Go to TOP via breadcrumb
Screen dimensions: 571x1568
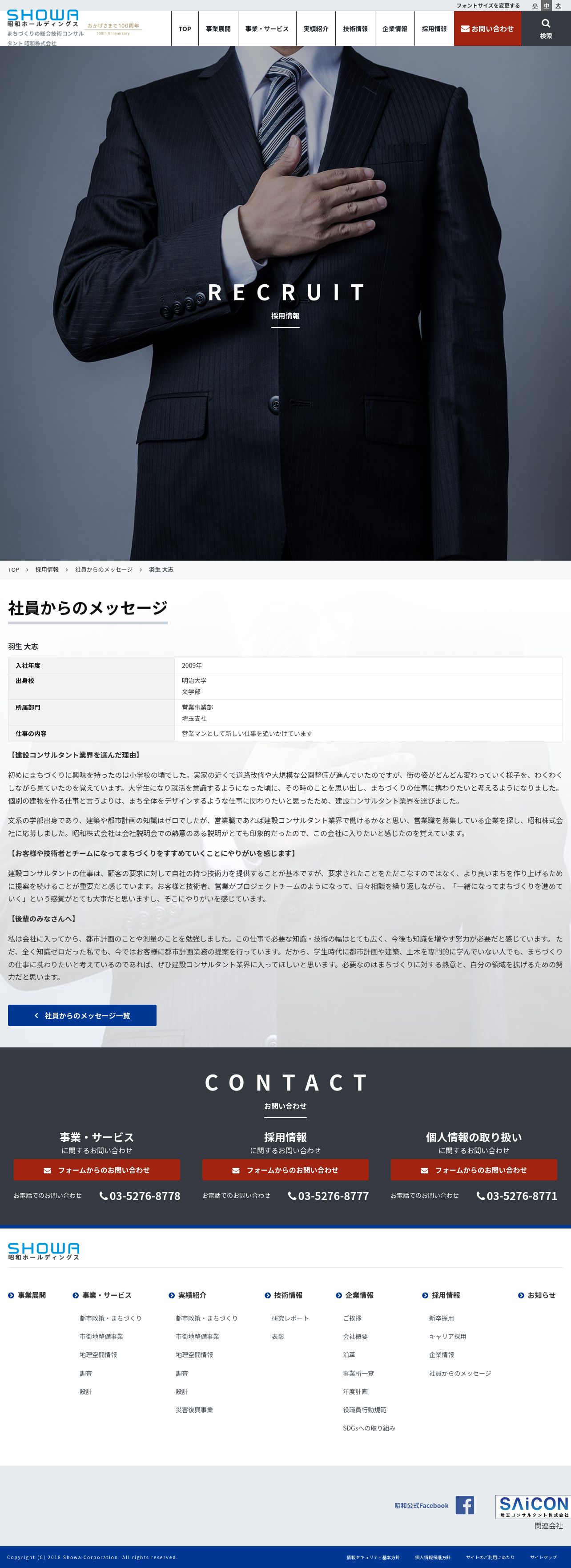coord(13,570)
